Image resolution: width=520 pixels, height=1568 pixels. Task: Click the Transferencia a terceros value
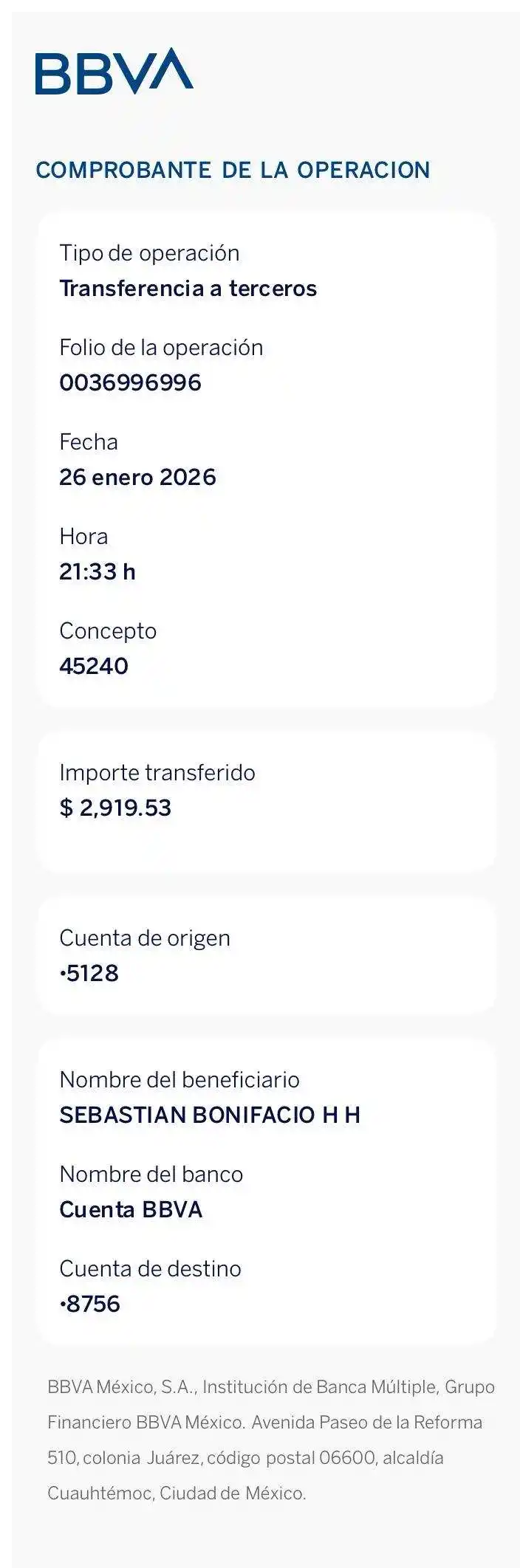(x=188, y=288)
